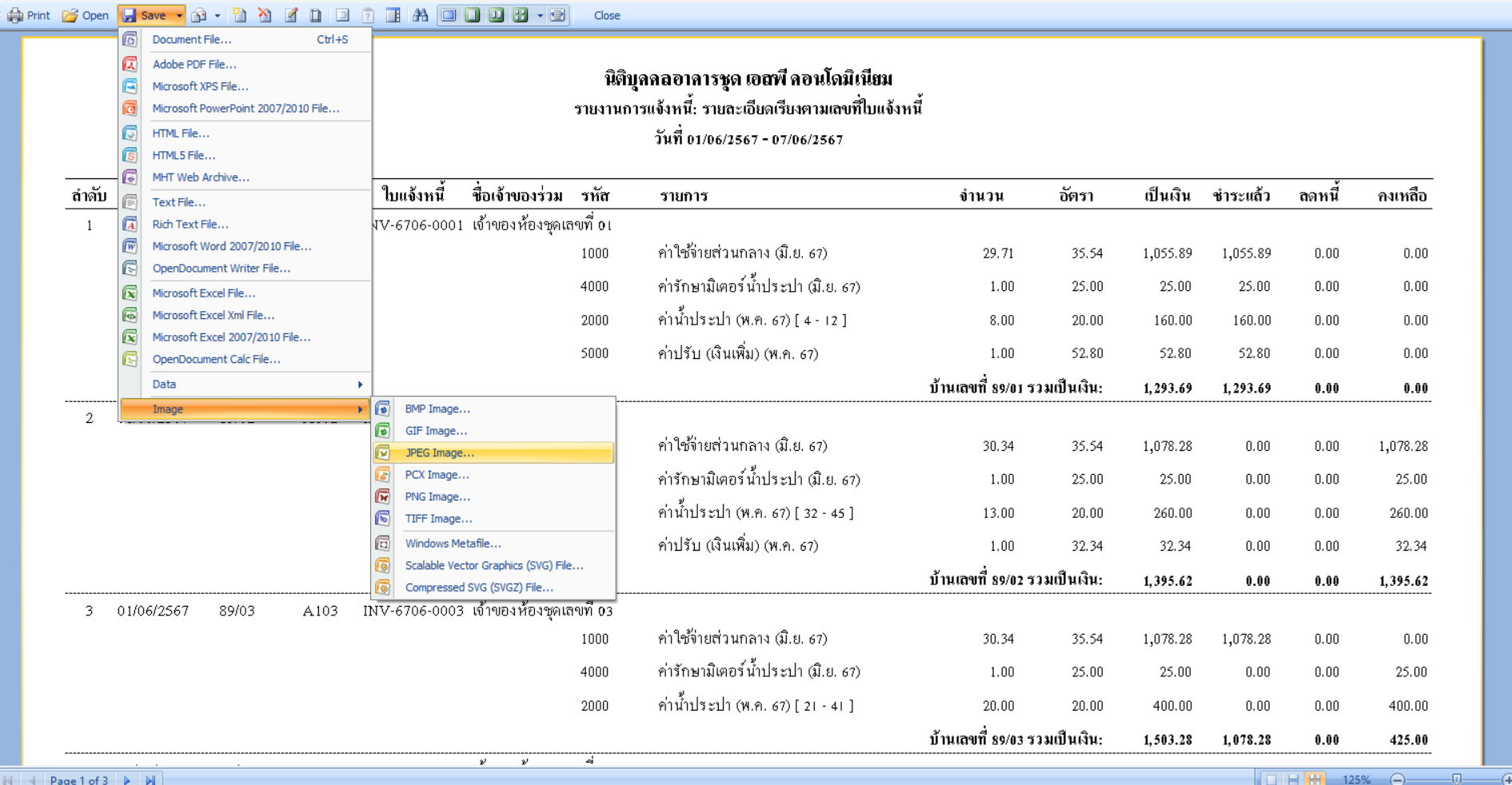This screenshot has width=1512, height=785.
Task: Open the Find binoculars tool
Action: click(421, 15)
